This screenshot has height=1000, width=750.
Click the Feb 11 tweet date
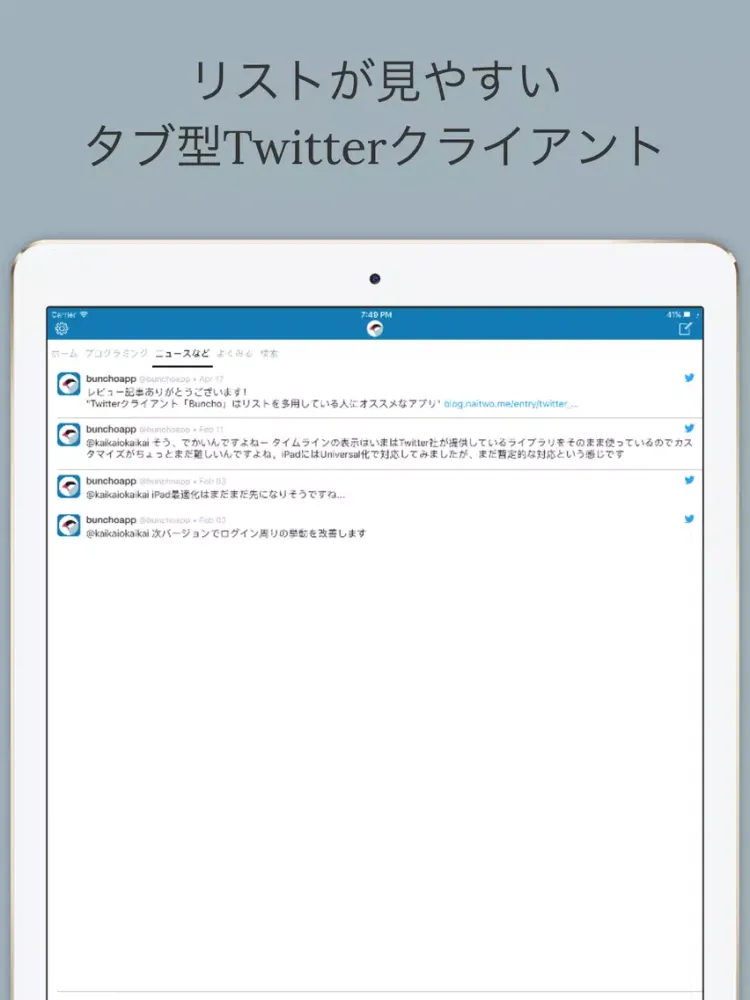[x=212, y=430]
